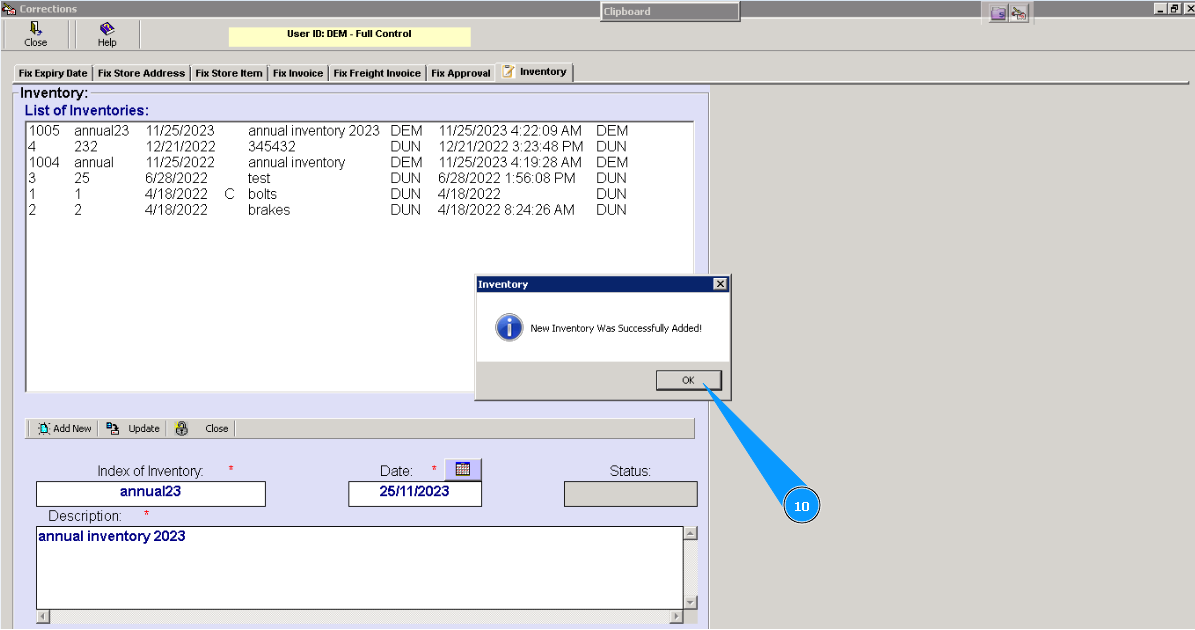The width and height of the screenshot is (1195, 630).
Task: Click inside the Index of Inventory field
Action: coord(150,493)
